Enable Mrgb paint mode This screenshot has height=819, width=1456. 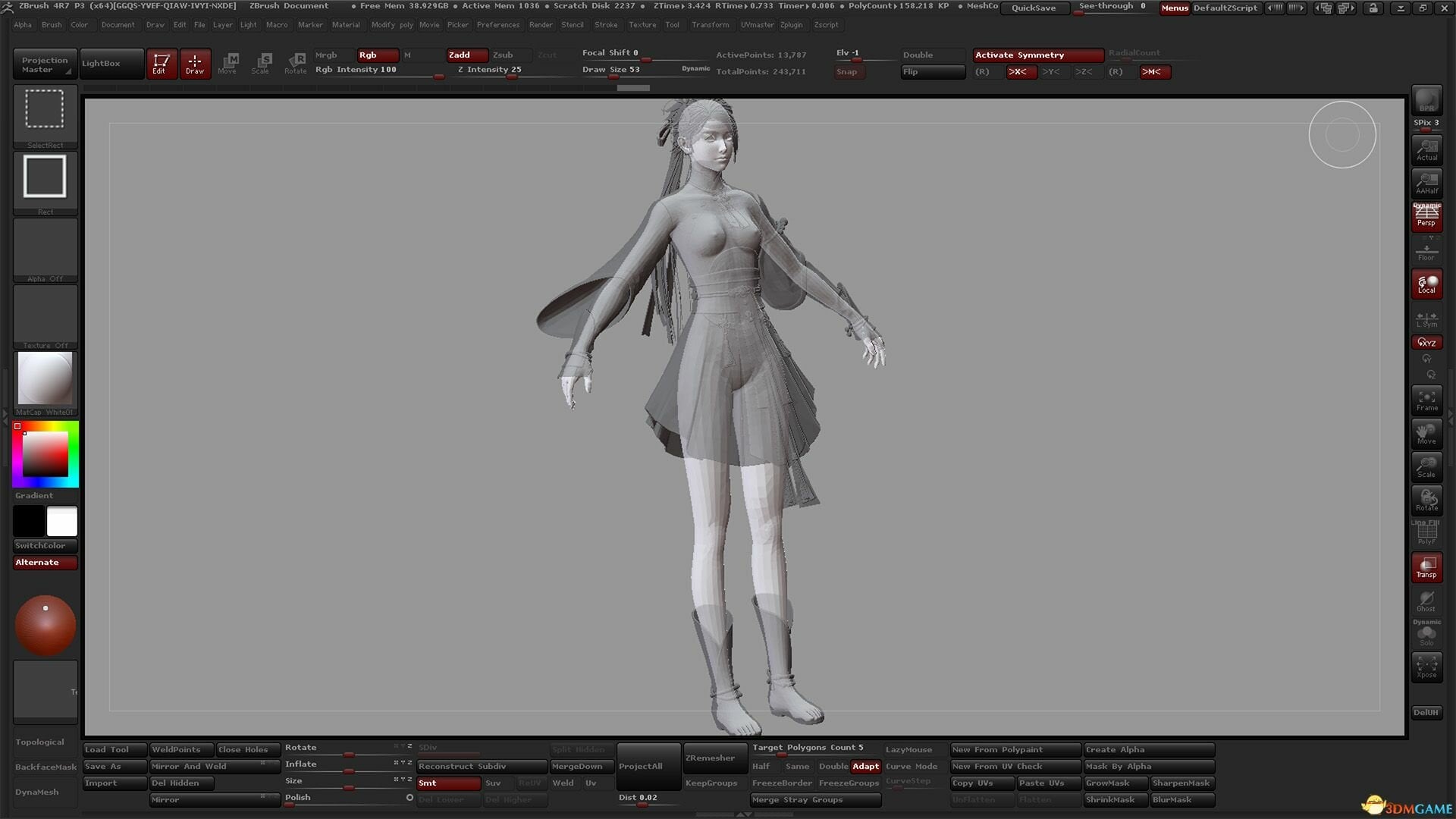click(x=333, y=55)
